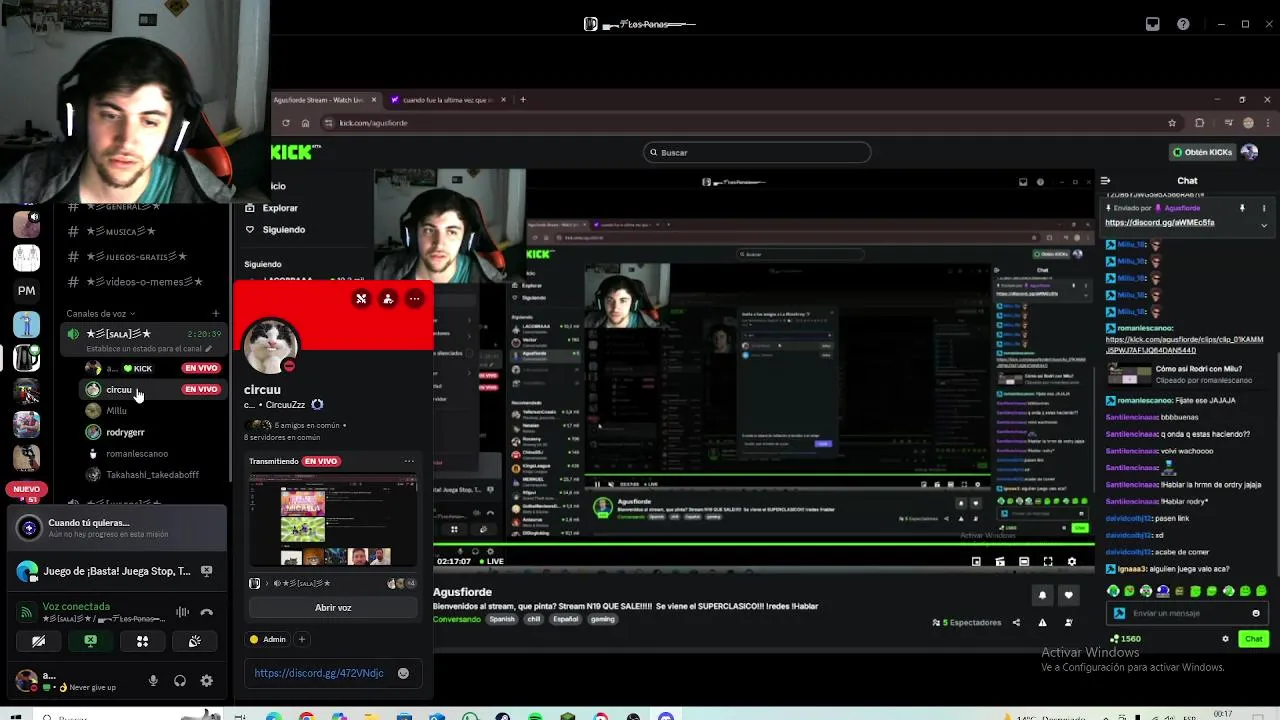Open pinned message options three dots
Image resolution: width=1280 pixels, height=720 pixels.
coord(1264,208)
